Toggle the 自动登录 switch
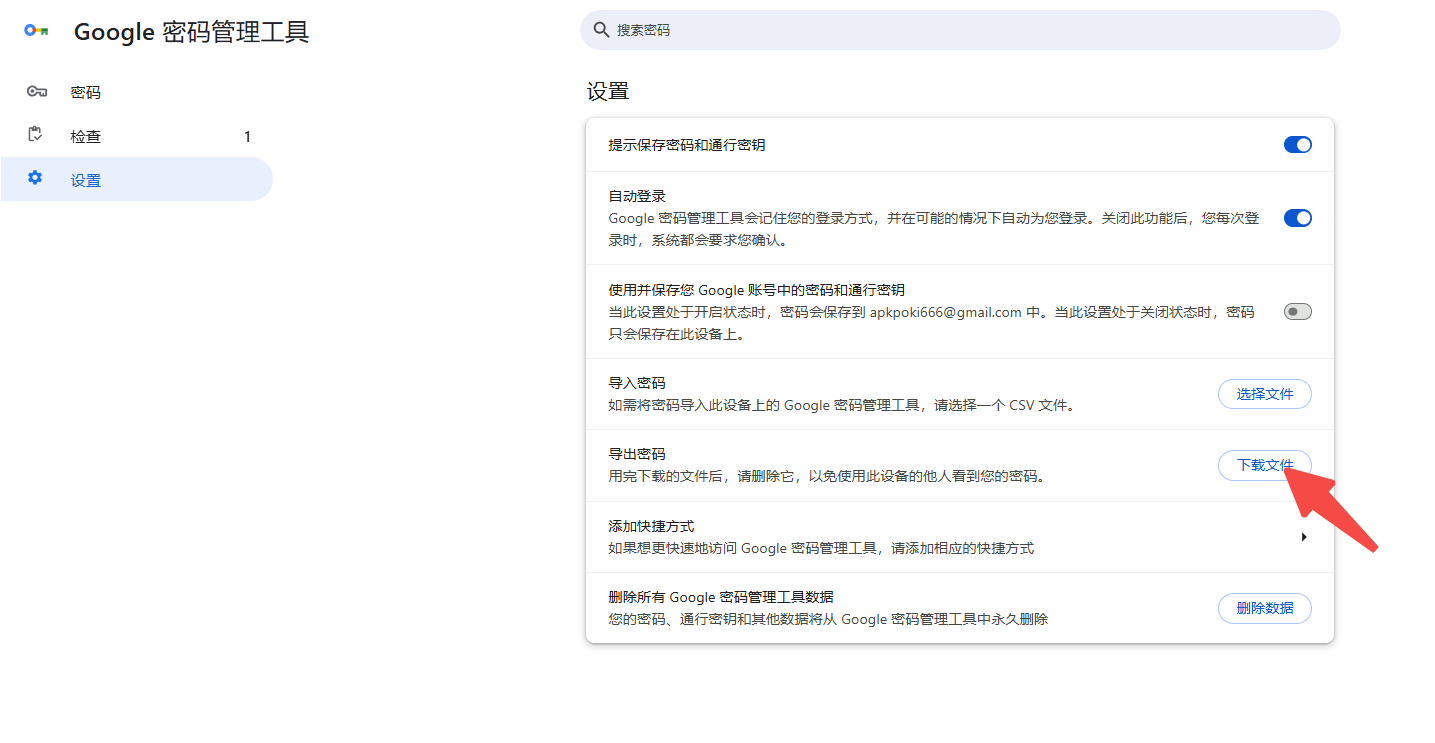 [x=1297, y=218]
